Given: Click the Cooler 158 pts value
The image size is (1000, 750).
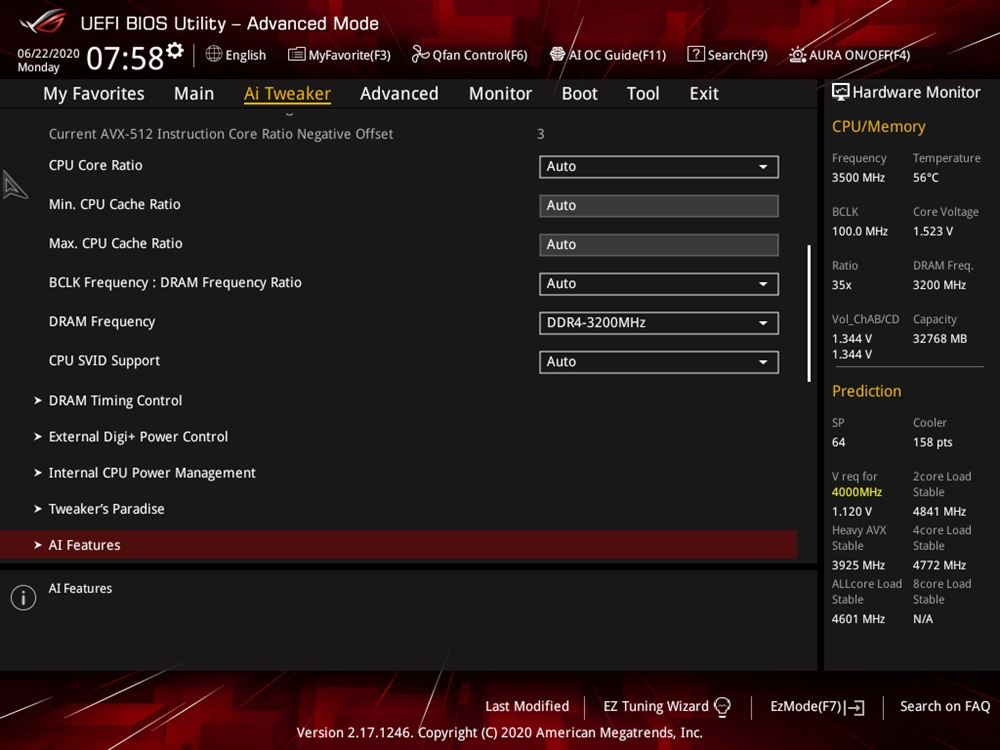Looking at the screenshot, I should 932,442.
